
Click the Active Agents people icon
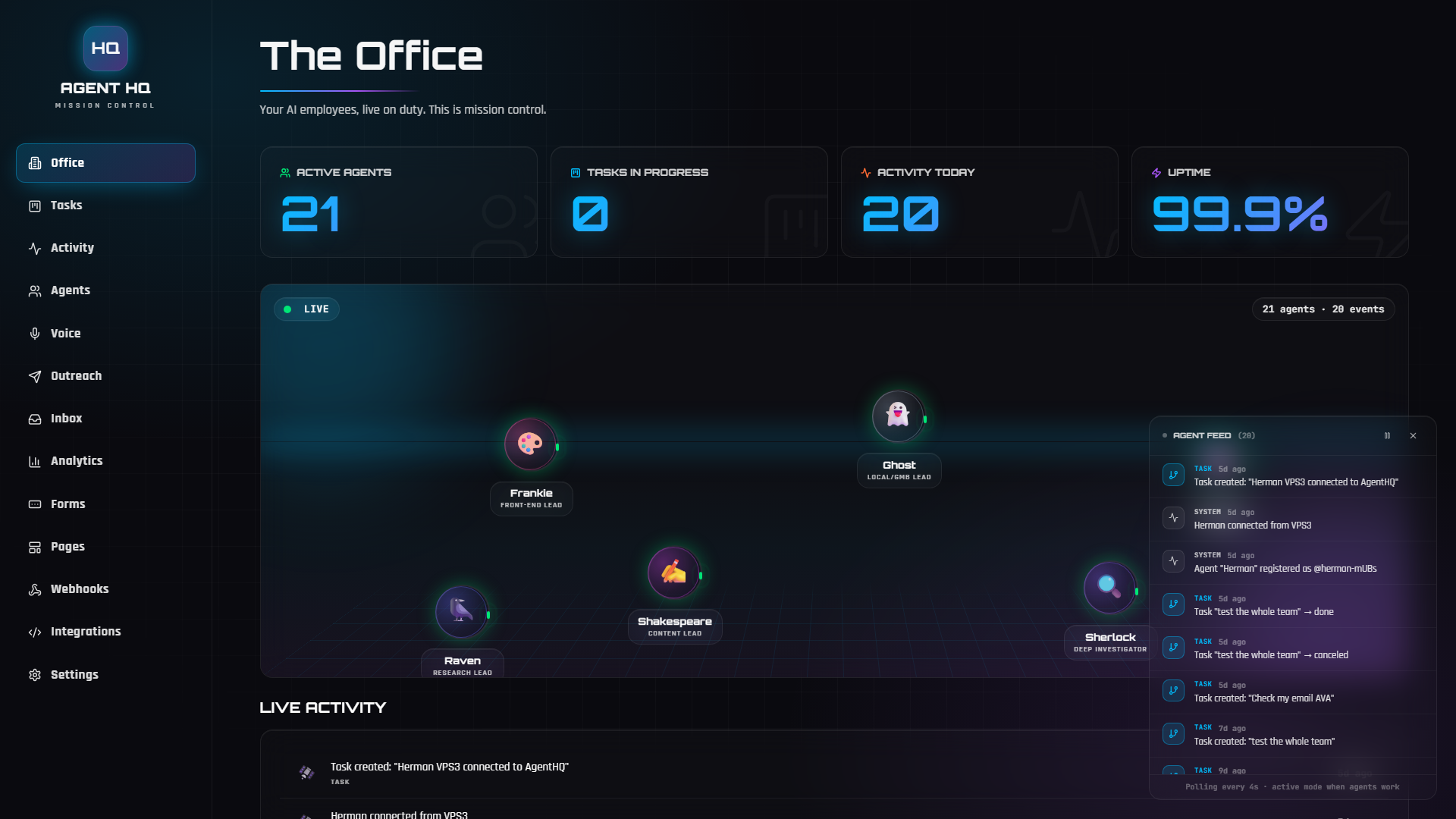click(285, 173)
